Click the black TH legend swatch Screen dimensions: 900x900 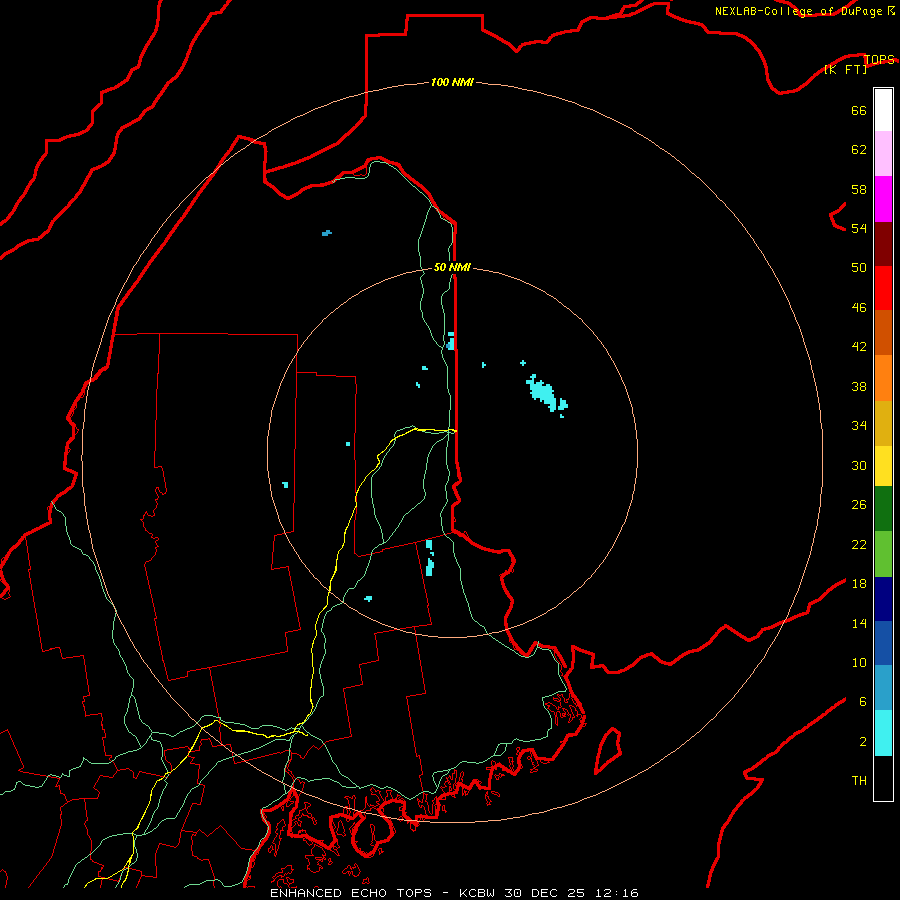883,778
